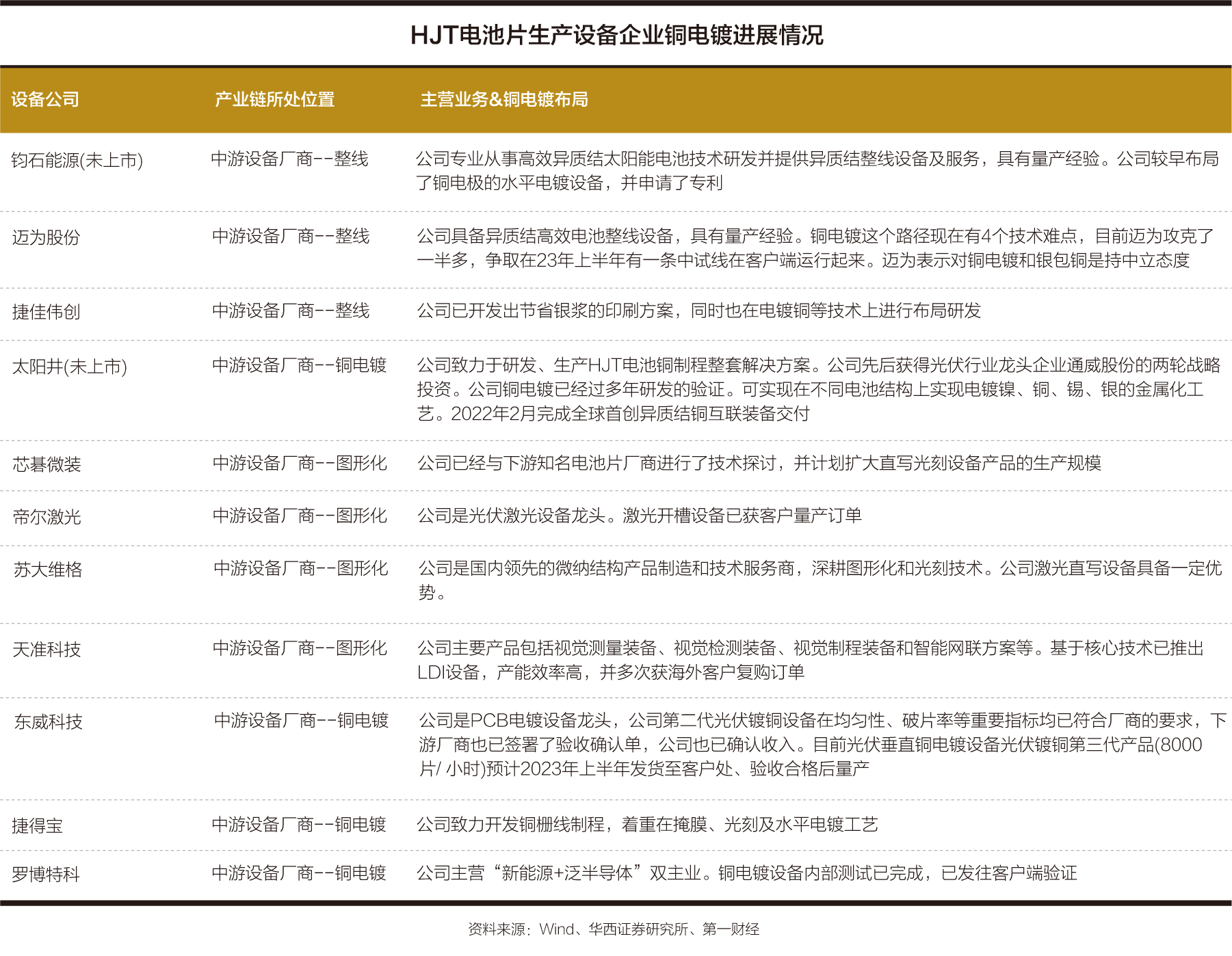
Task: Select "中游设备厂商--铜电镀" in the 太阳井 row
Action: pyautogui.click(x=300, y=366)
